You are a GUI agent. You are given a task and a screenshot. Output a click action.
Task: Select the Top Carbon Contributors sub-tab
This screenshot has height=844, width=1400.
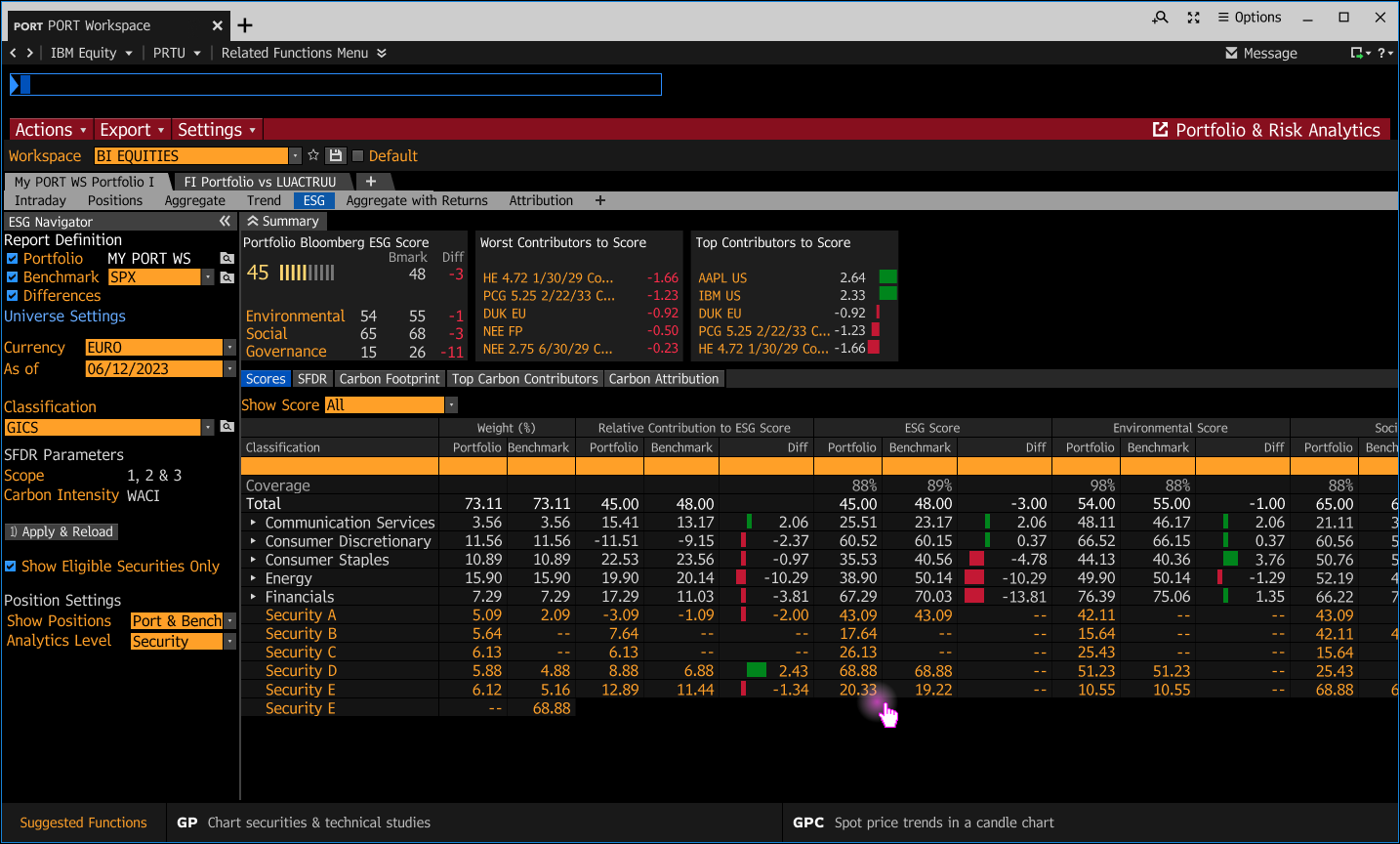point(525,379)
